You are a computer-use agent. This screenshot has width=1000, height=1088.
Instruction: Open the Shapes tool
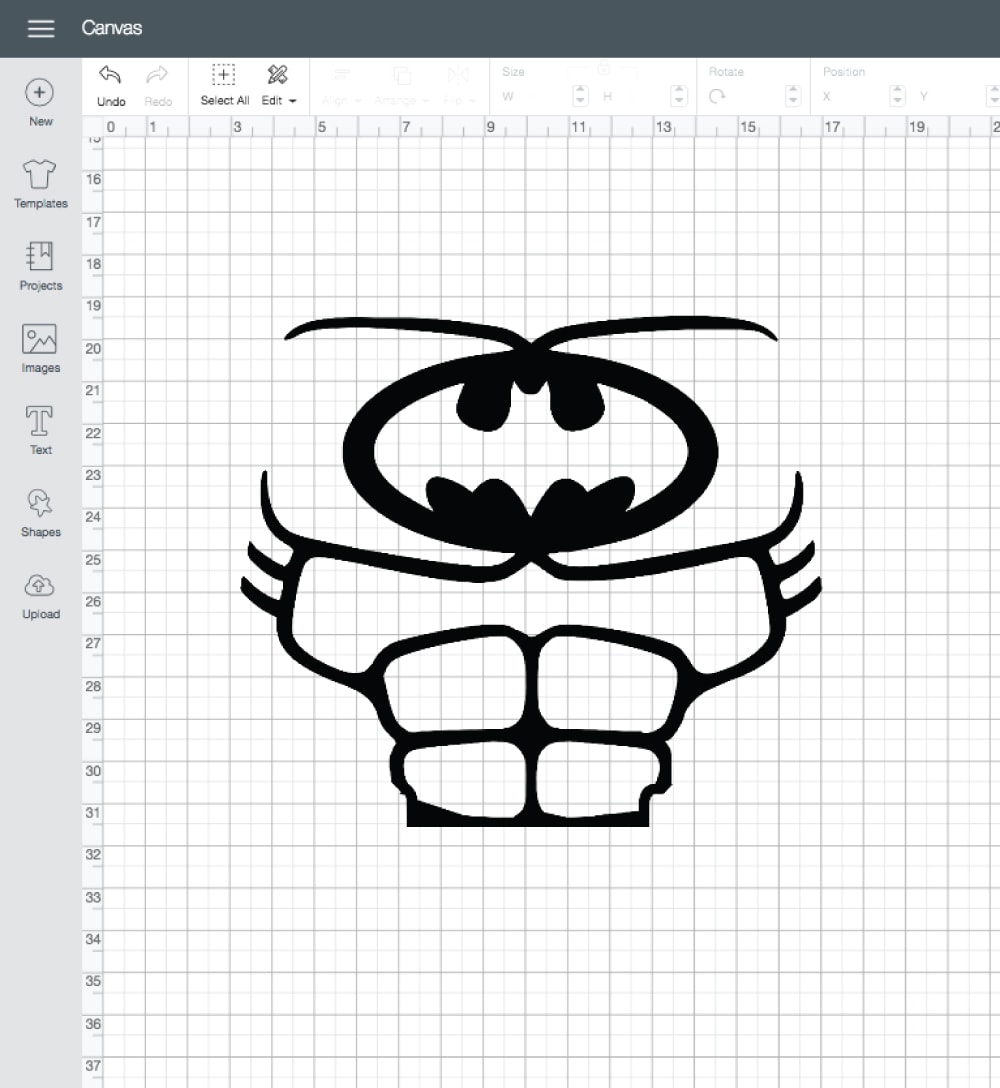tap(40, 504)
